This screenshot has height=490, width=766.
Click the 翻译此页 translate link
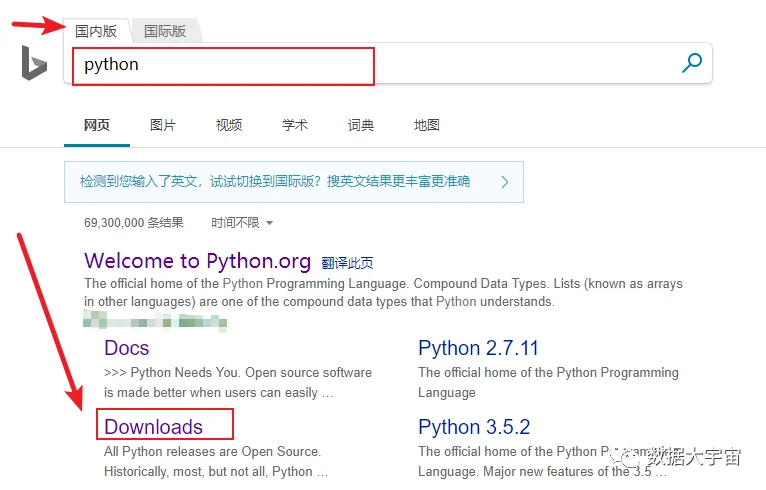coord(347,263)
